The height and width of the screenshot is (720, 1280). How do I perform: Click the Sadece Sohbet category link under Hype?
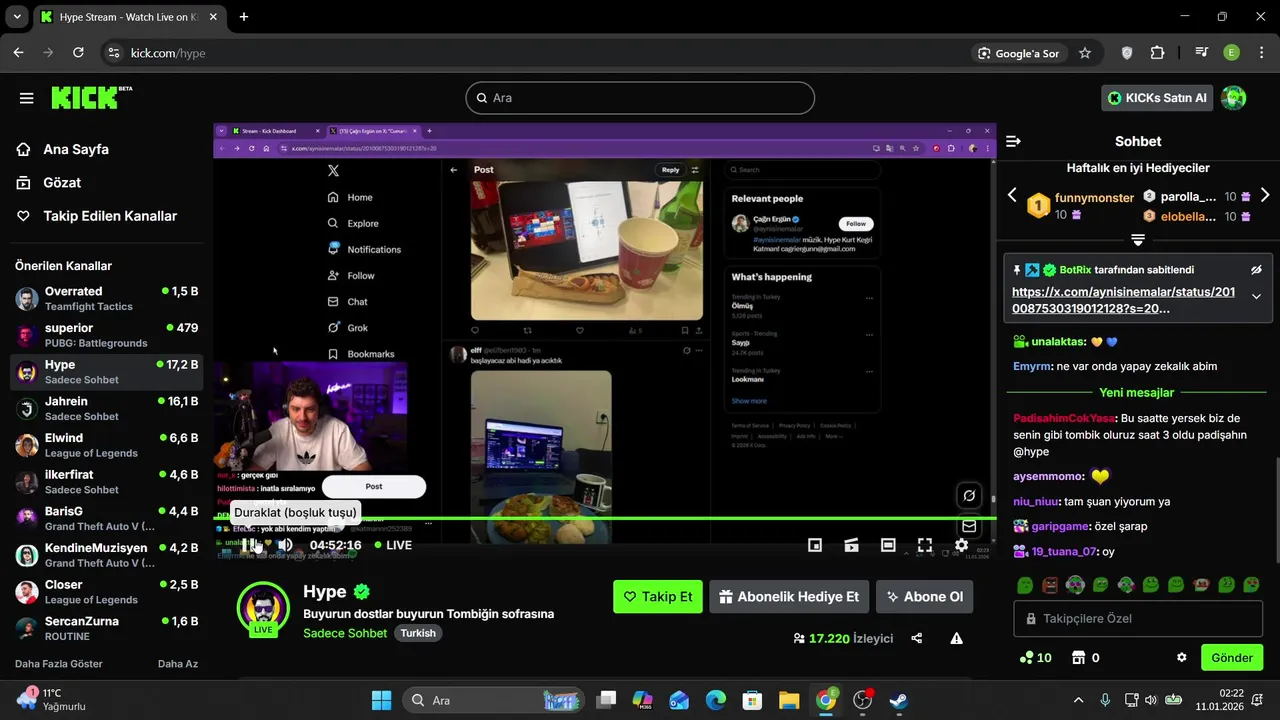click(x=345, y=633)
